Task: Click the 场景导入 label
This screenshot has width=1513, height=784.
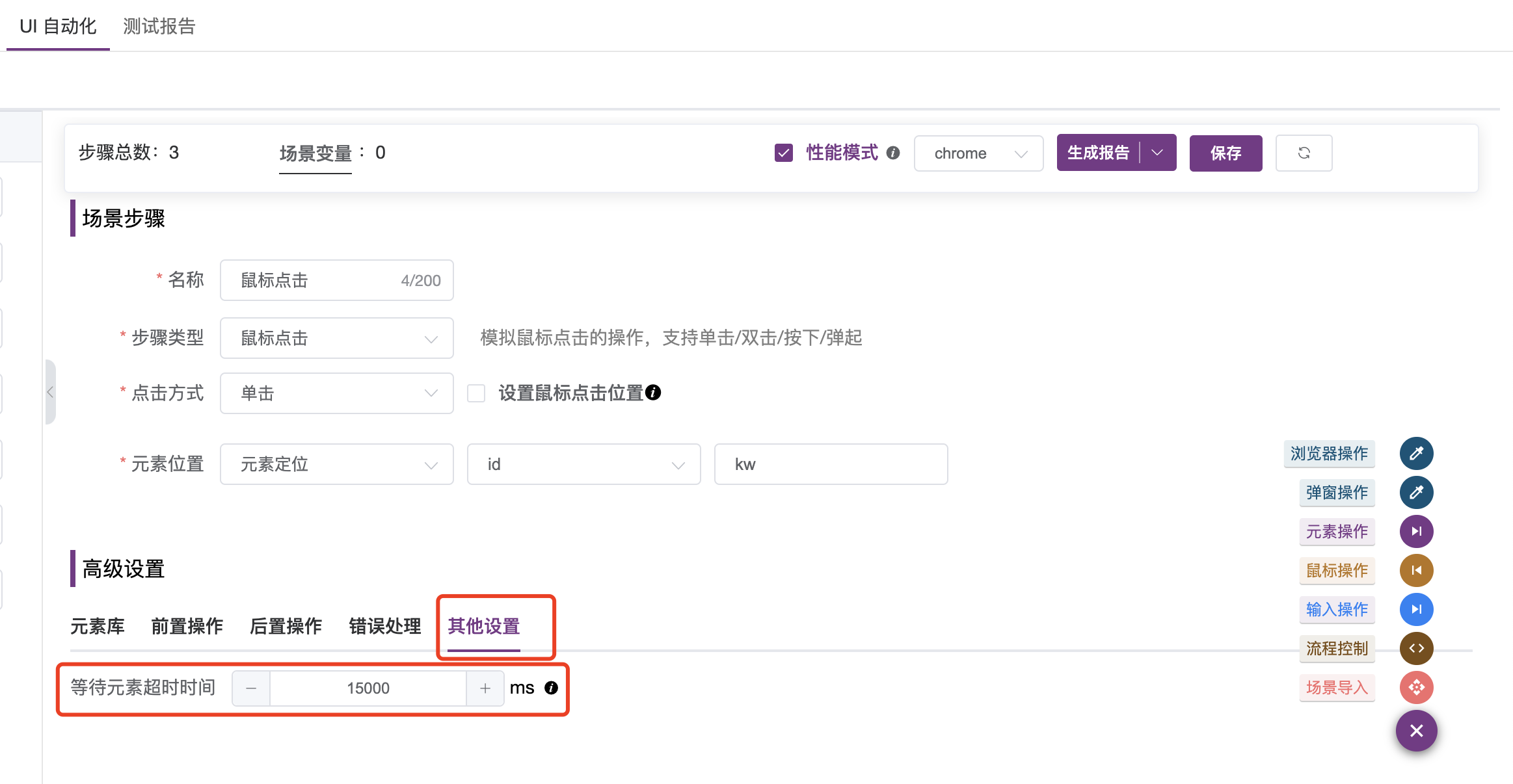Action: tap(1337, 687)
